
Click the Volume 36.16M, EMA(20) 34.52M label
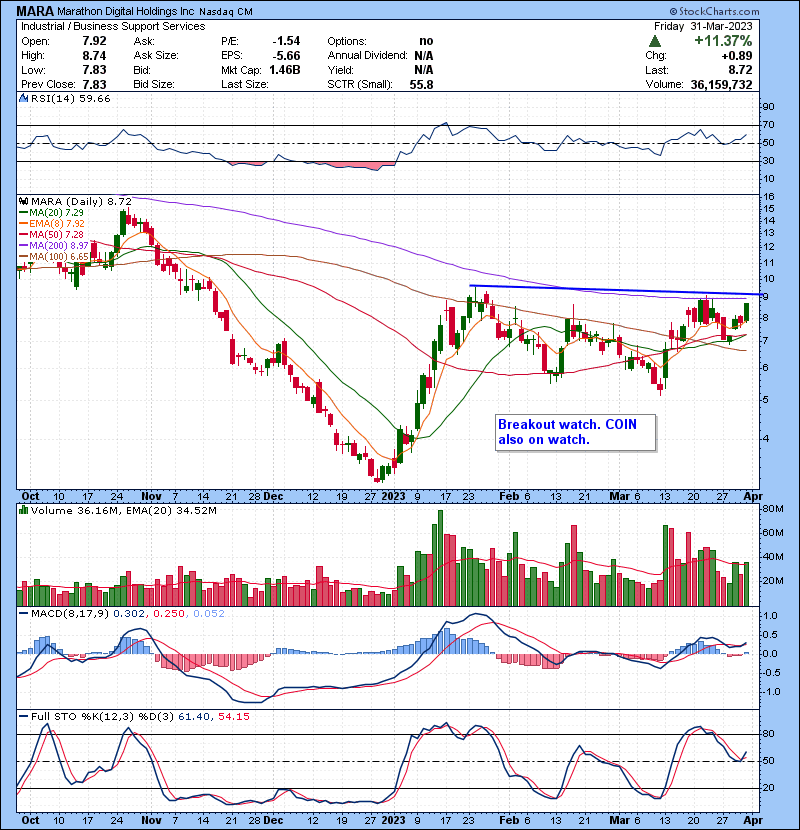point(123,511)
